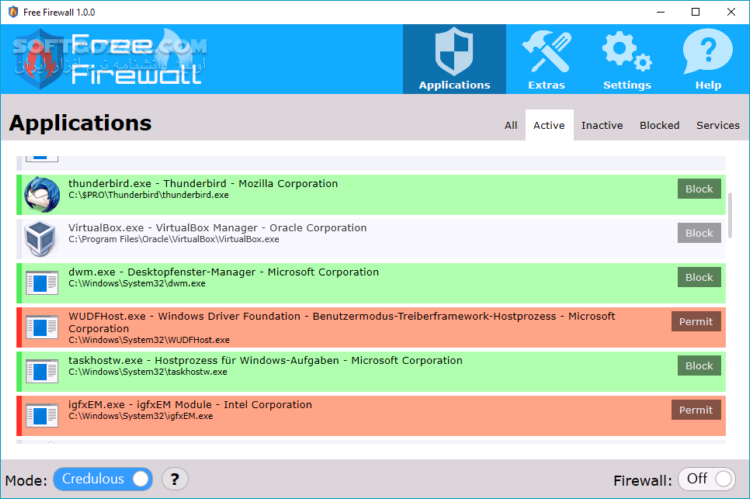Open the mode help question mark button
The width and height of the screenshot is (750, 499).
tap(175, 479)
